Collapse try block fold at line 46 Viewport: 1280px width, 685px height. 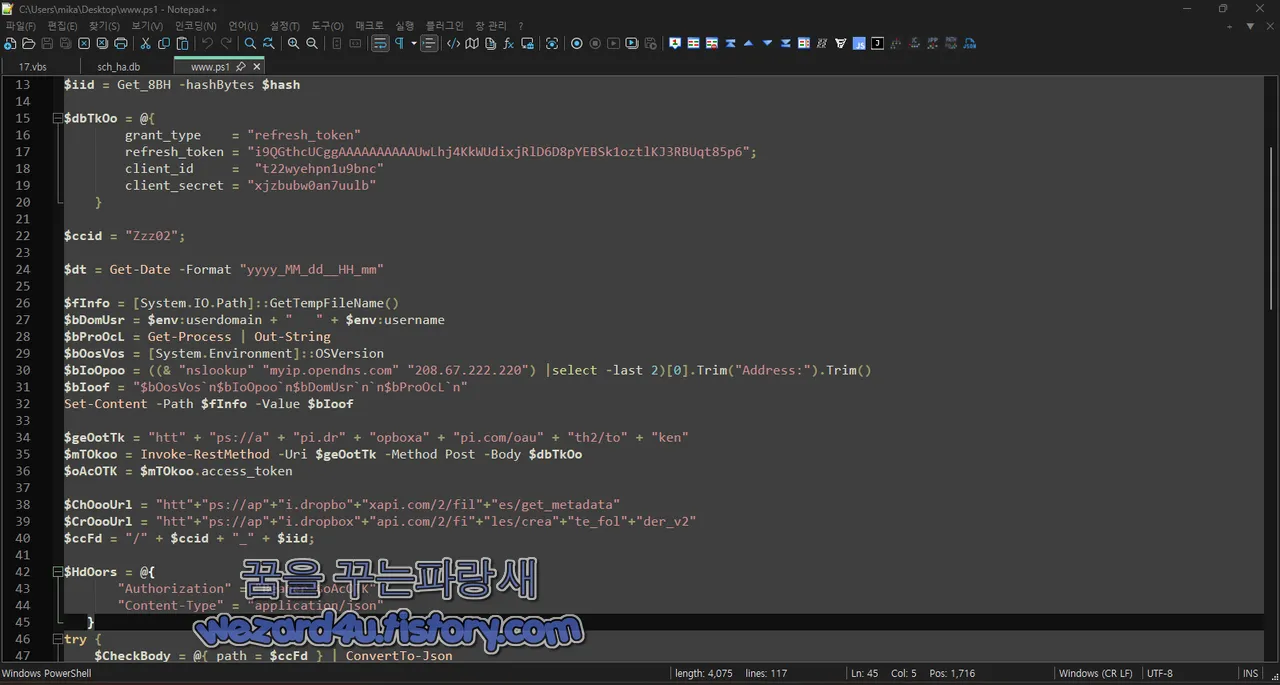pyautogui.click(x=57, y=639)
